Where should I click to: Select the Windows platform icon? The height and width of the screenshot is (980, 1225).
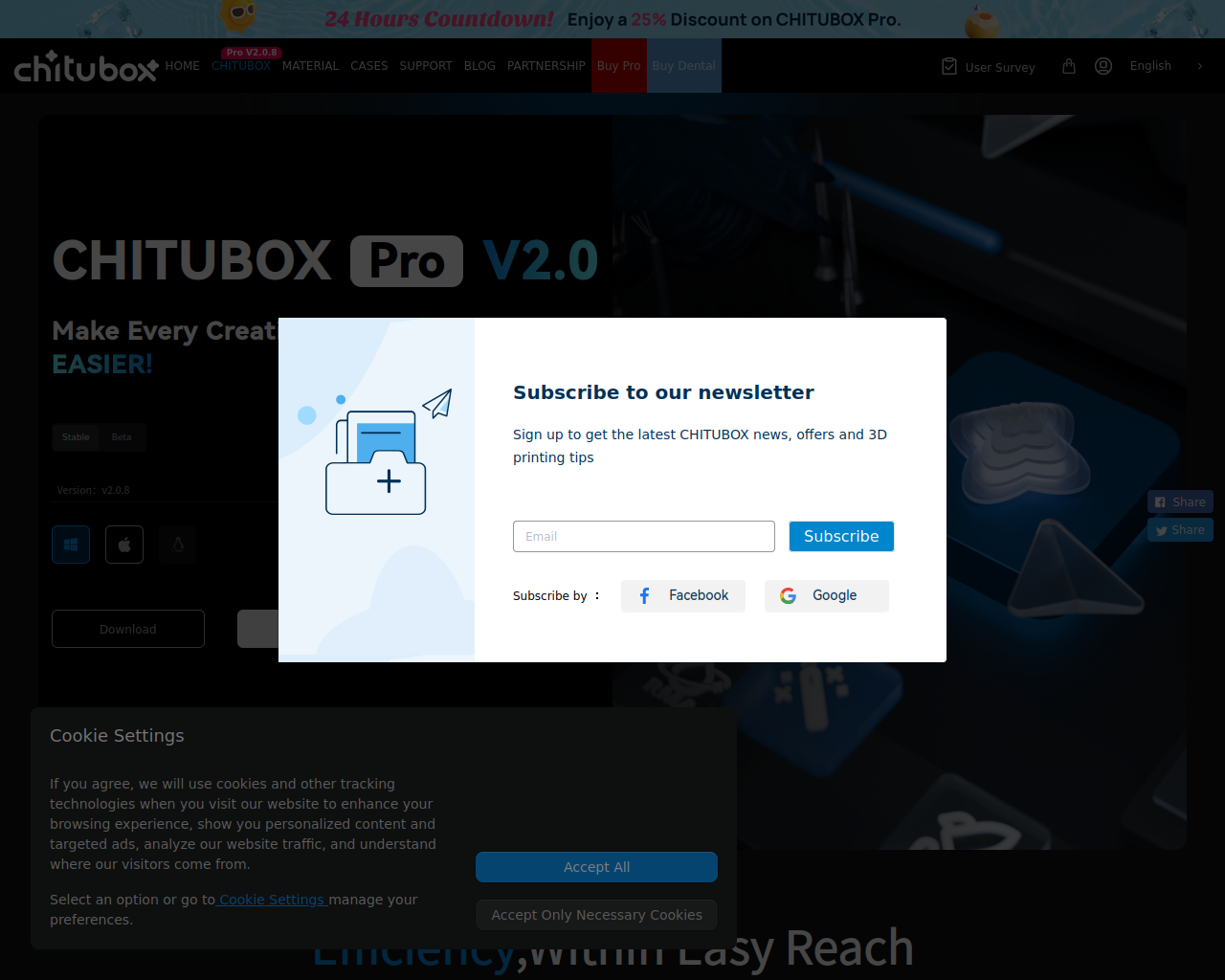pyautogui.click(x=71, y=545)
